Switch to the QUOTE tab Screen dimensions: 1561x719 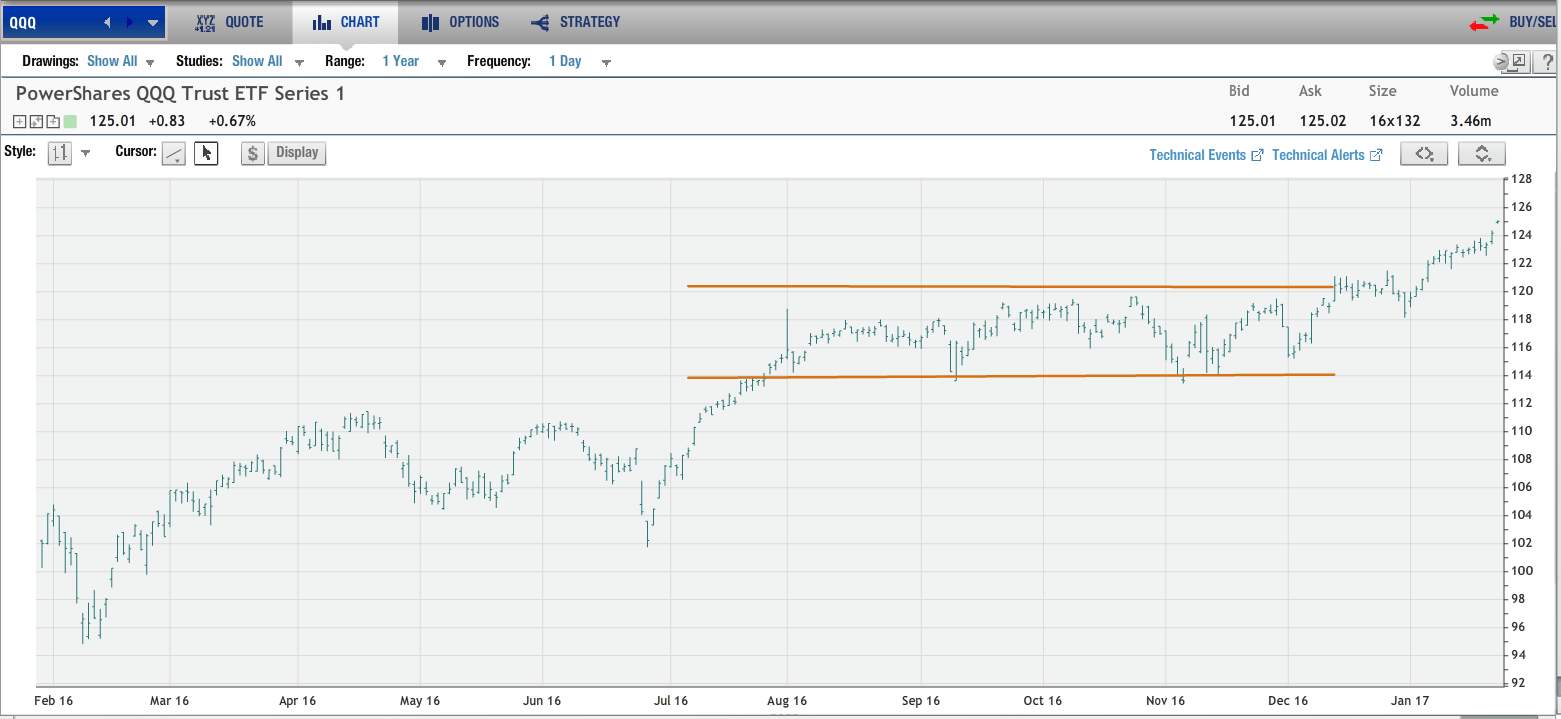pos(229,22)
